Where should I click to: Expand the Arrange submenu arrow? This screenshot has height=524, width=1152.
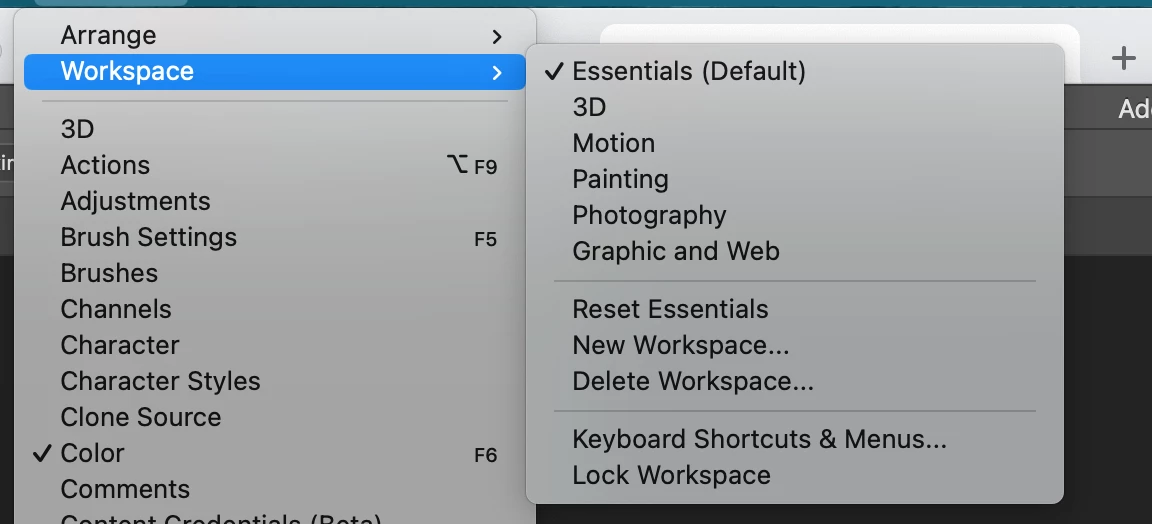[x=497, y=37]
